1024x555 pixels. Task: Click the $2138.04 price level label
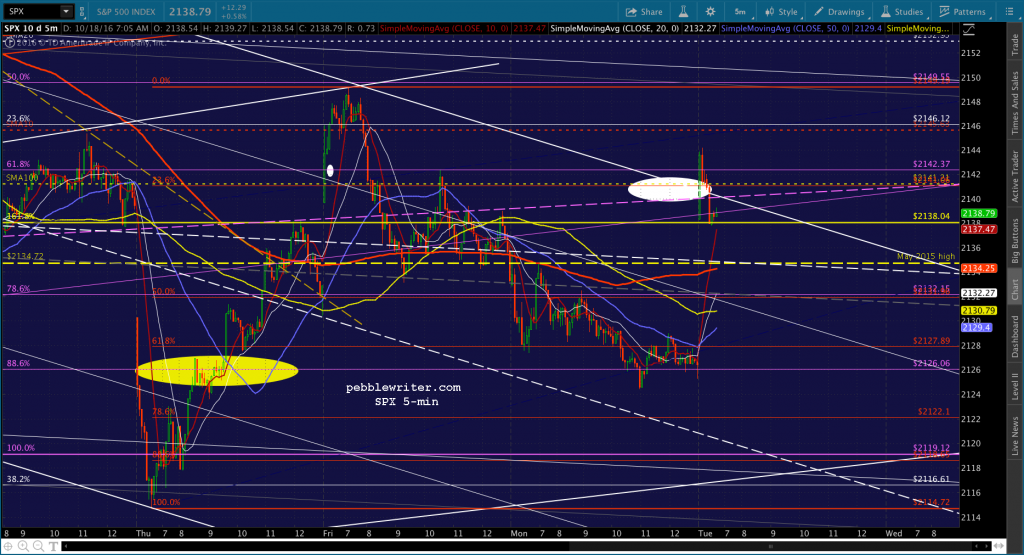(931, 216)
